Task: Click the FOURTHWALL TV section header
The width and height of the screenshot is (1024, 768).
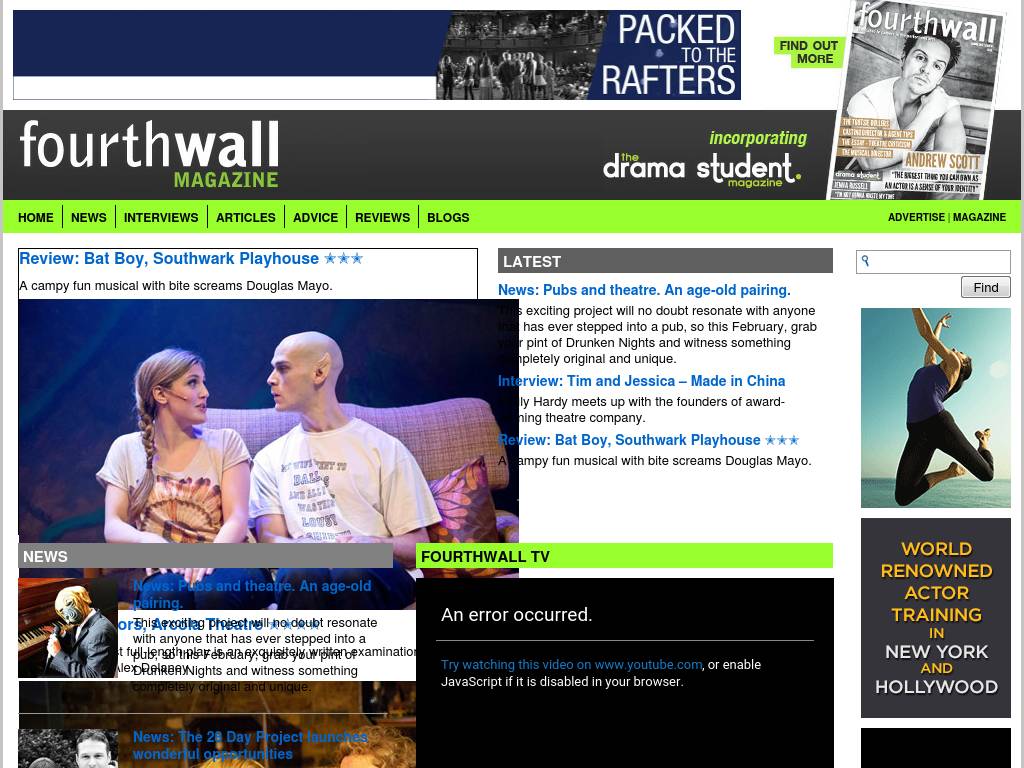Action: (x=624, y=556)
